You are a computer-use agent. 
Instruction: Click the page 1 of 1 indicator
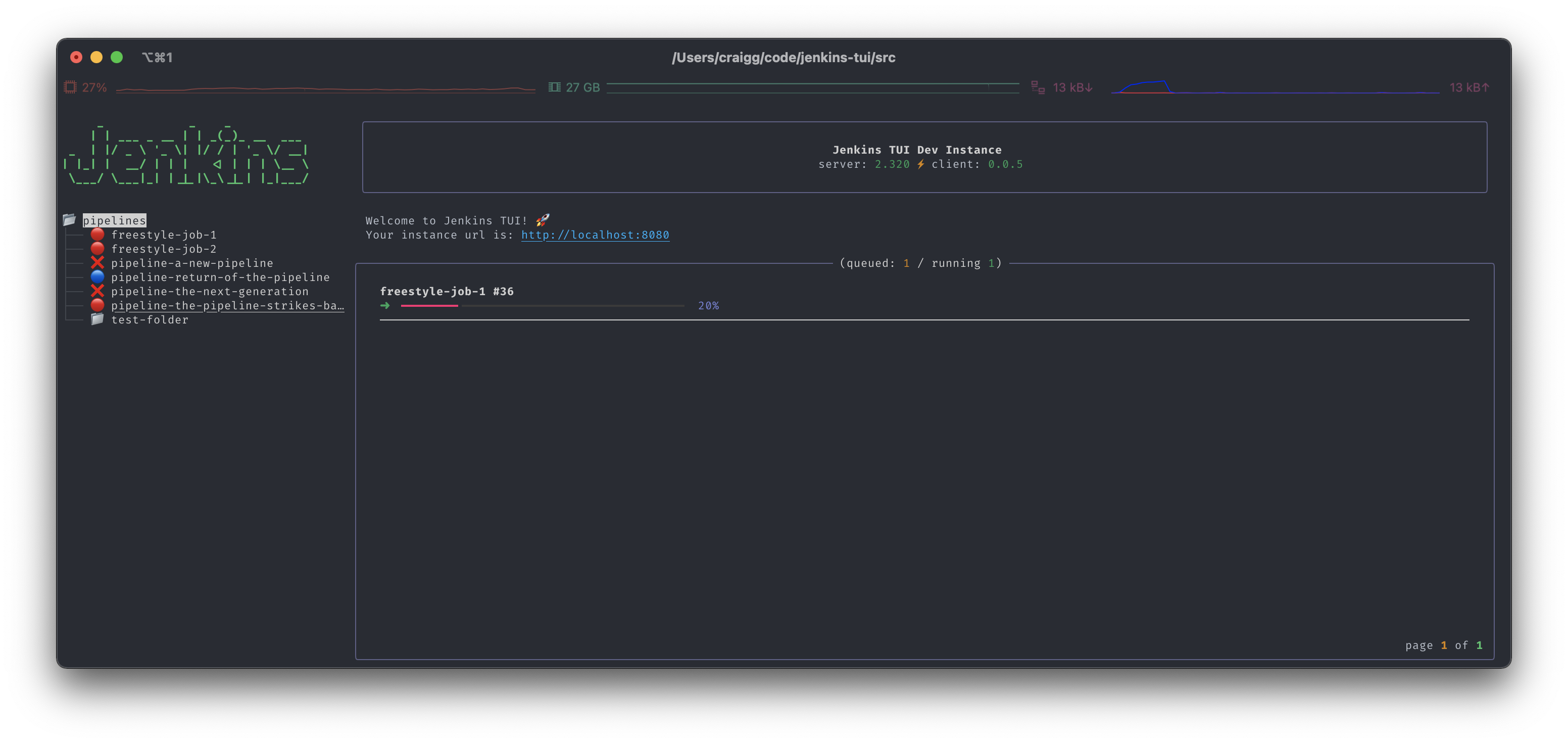point(1443,645)
